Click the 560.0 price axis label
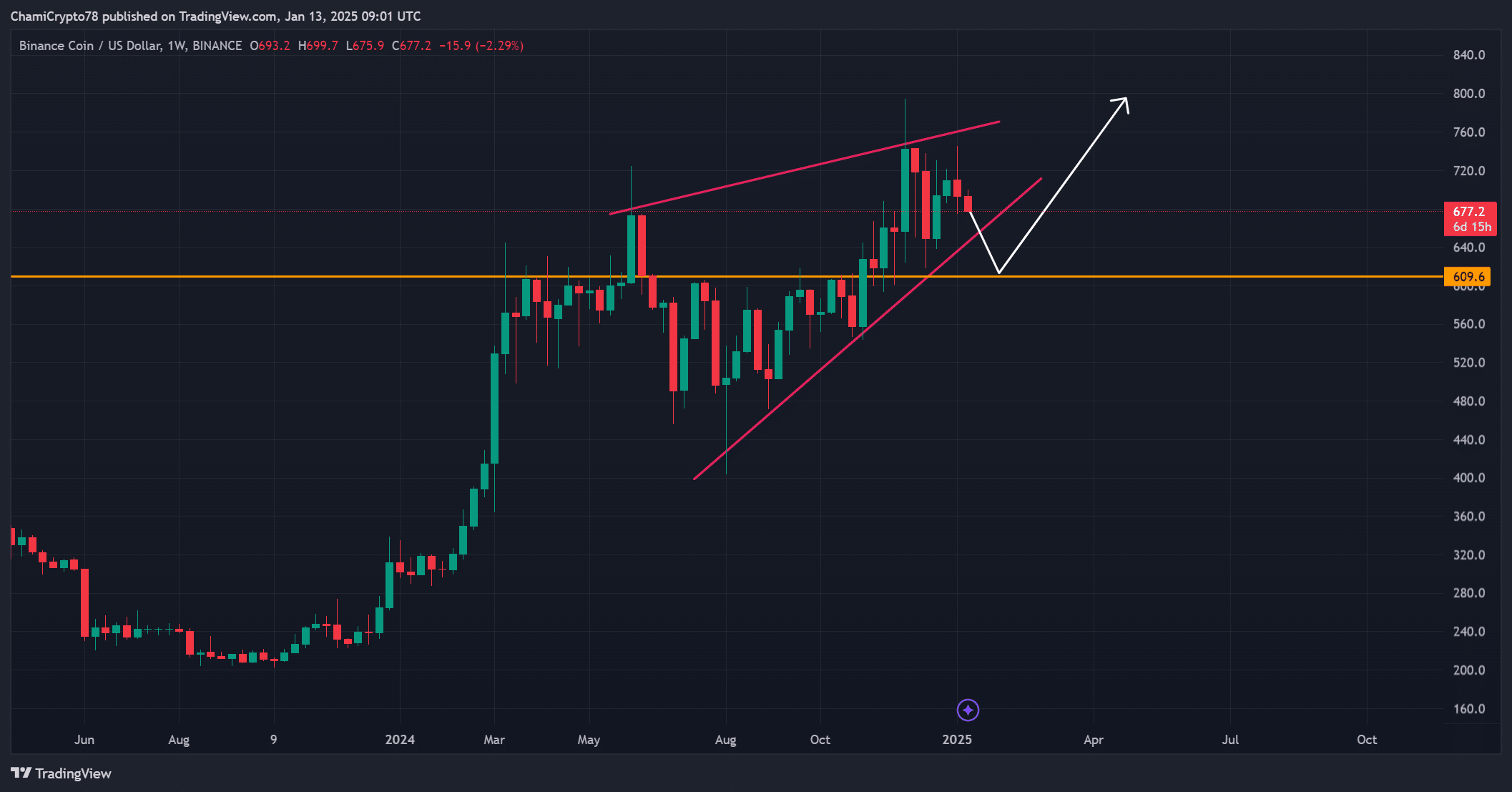Image resolution: width=1512 pixels, height=792 pixels. point(1469,324)
